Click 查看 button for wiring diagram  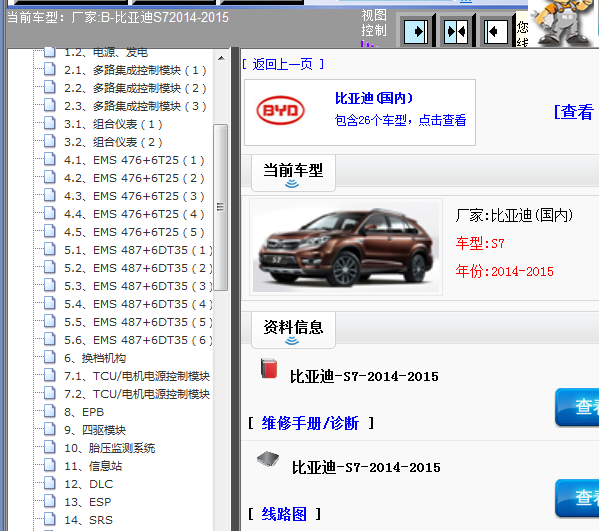click(577, 497)
